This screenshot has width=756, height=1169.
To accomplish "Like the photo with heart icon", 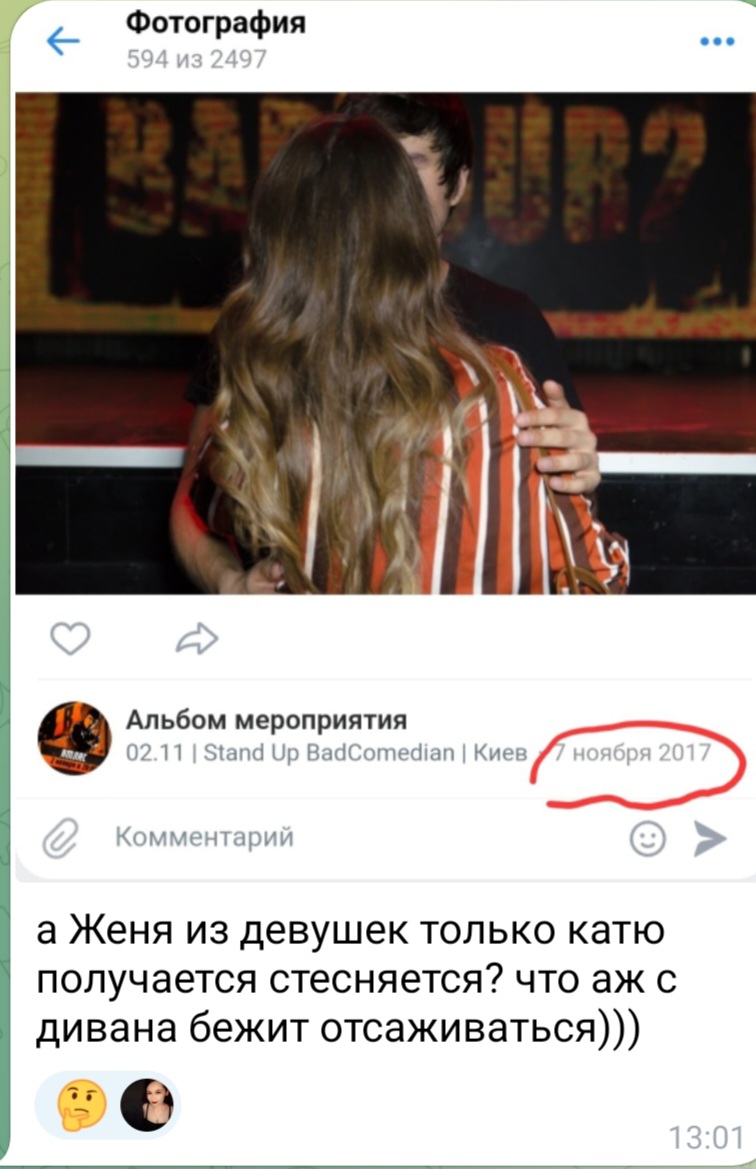I will pyautogui.click(x=70, y=638).
